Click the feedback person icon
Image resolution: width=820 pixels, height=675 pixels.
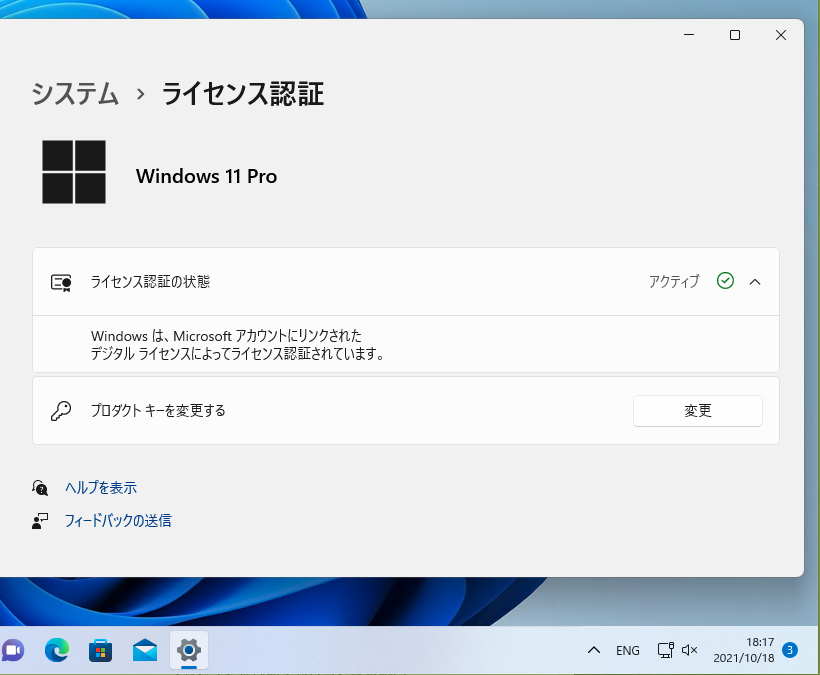coord(40,521)
